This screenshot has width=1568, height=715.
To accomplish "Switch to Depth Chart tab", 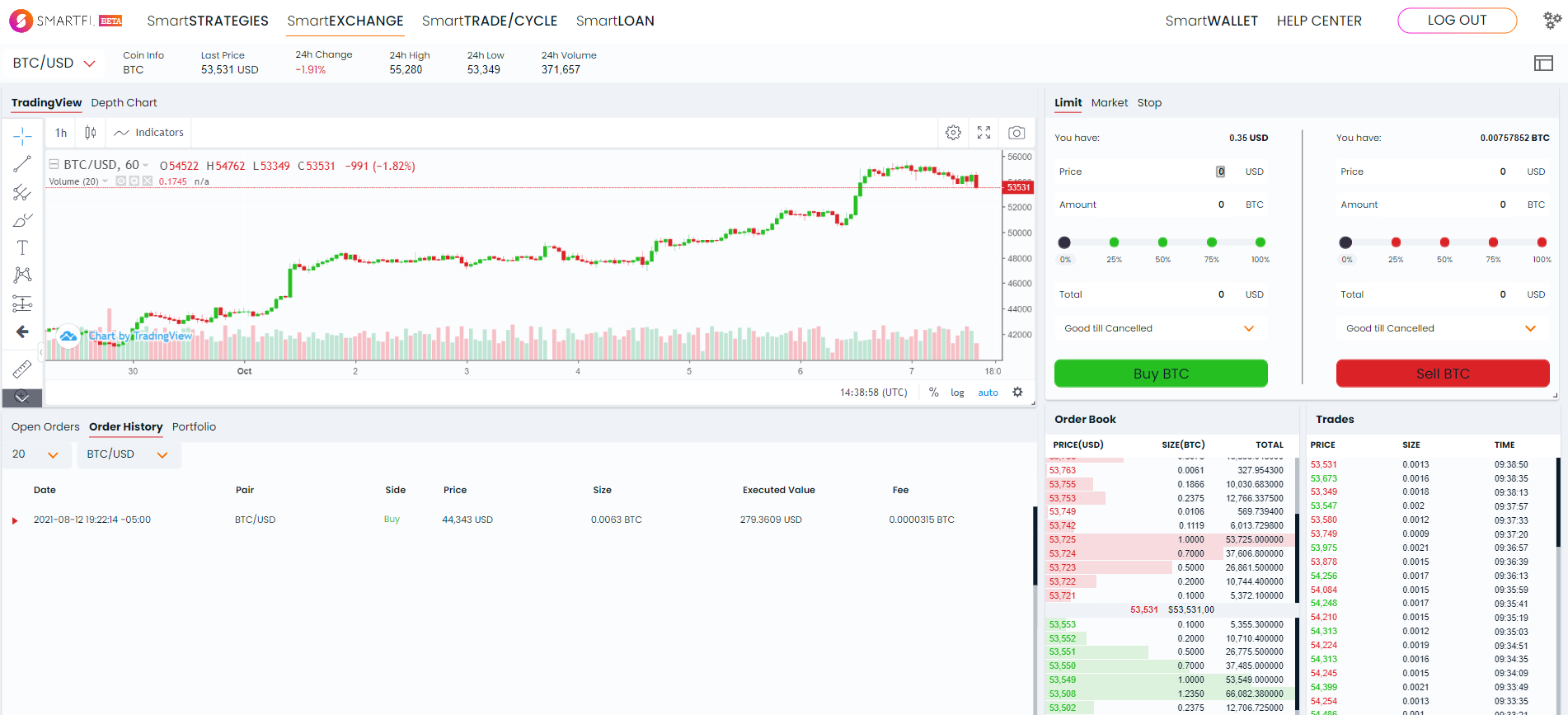I will 124,102.
